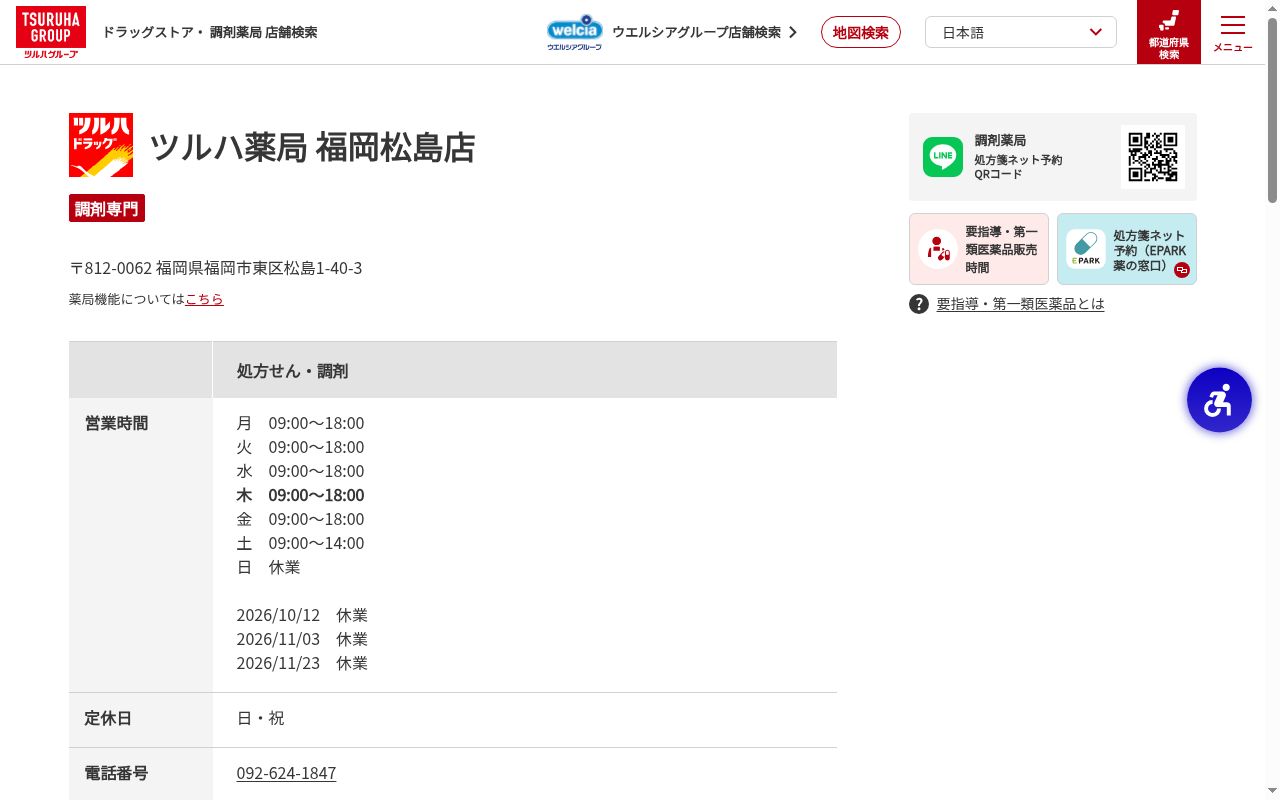
Task: Click the Tsuruha Group logo
Action: 51,32
